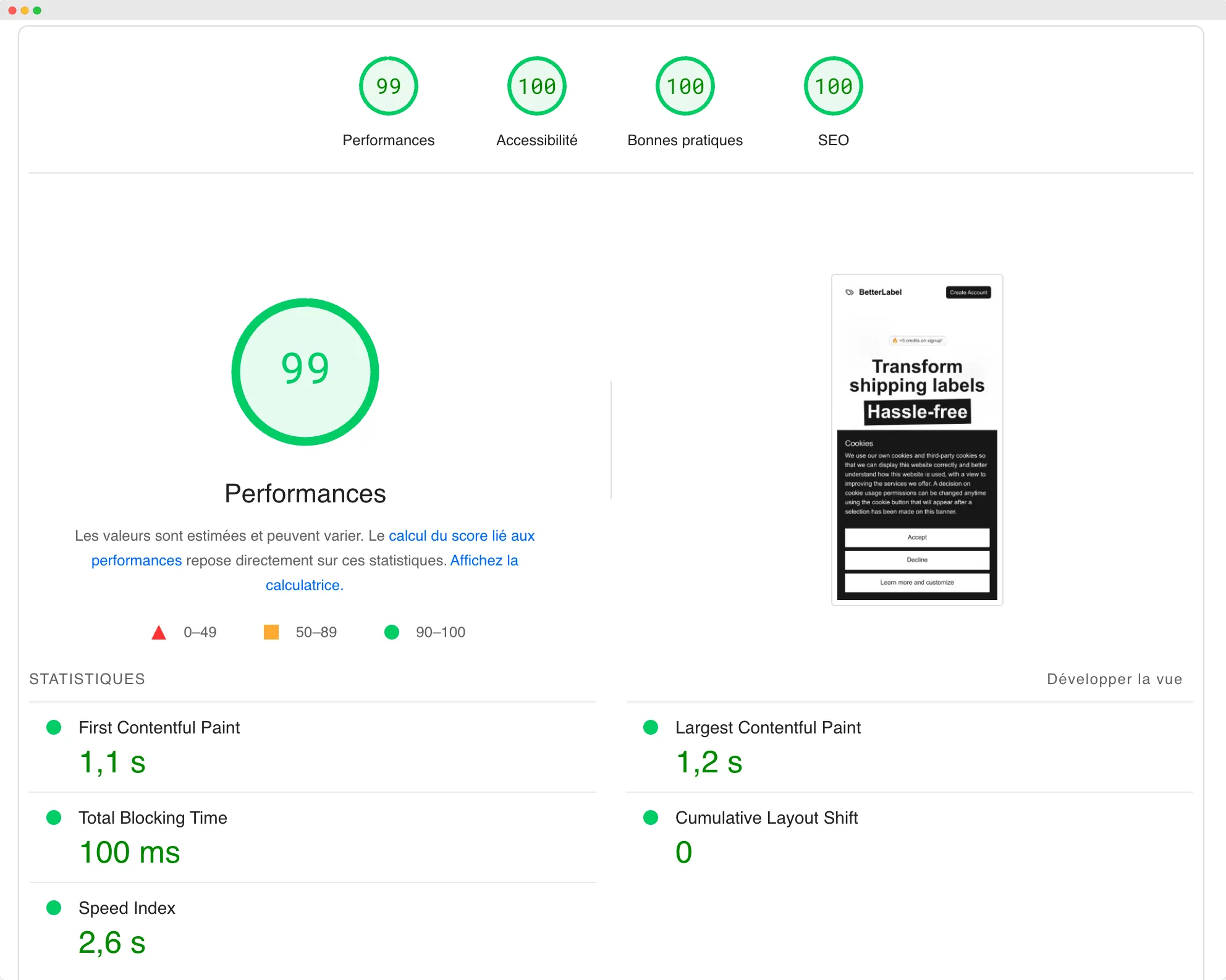Toggle the Cumulative Layout Shift status dot
The width and height of the screenshot is (1226, 980).
pyautogui.click(x=651, y=818)
